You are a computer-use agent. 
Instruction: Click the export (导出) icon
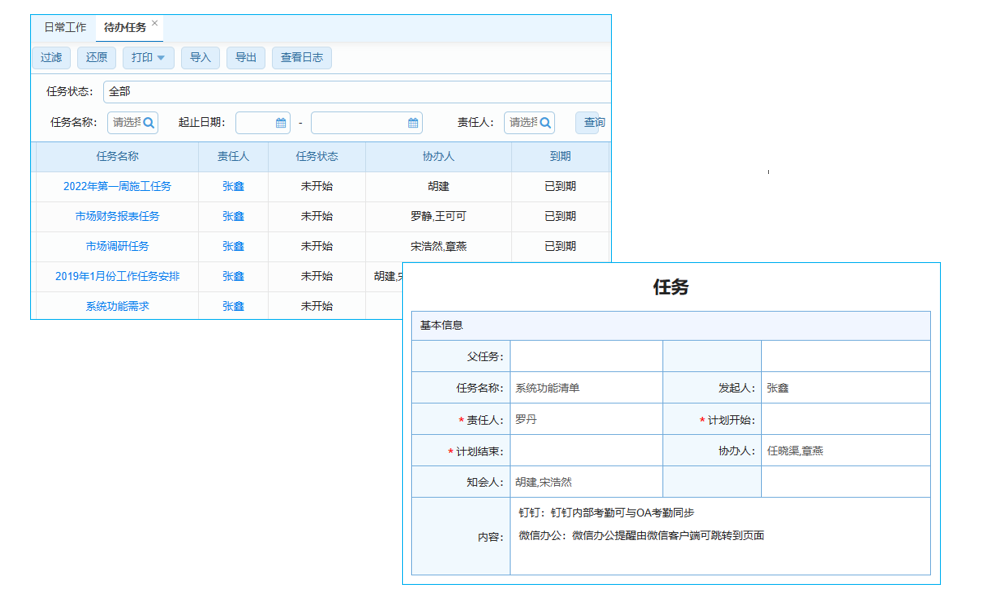tap(246, 58)
